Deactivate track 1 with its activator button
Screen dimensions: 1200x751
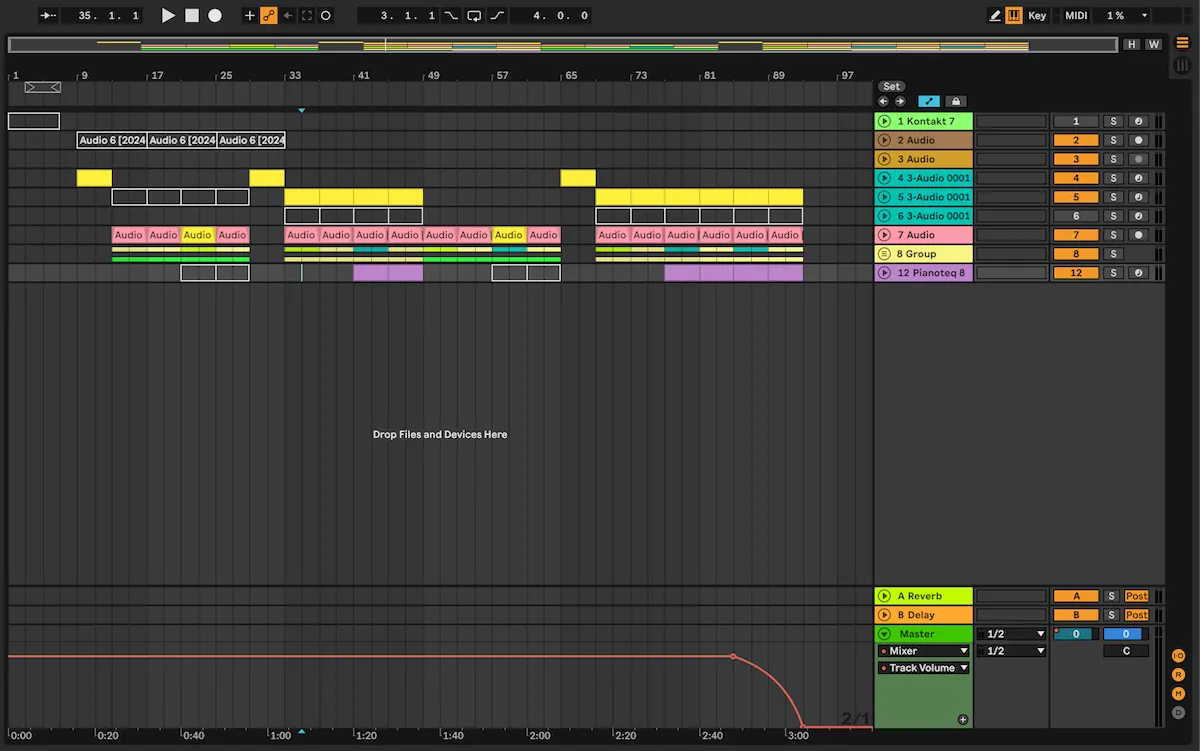pos(1076,121)
